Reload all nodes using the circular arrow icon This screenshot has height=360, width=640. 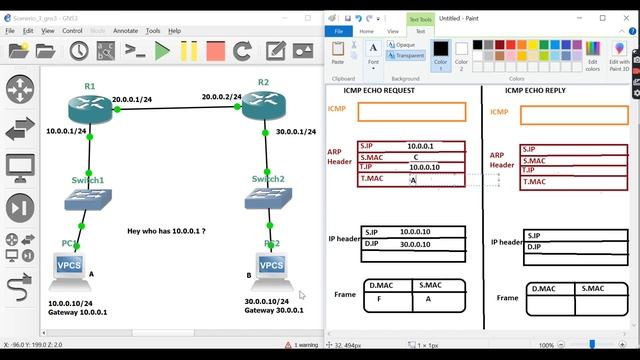point(242,51)
